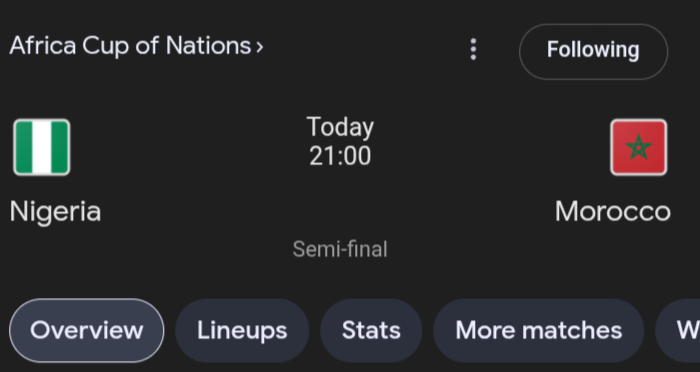The height and width of the screenshot is (372, 700).
Task: Switch to the Overview tab
Action: 87,330
